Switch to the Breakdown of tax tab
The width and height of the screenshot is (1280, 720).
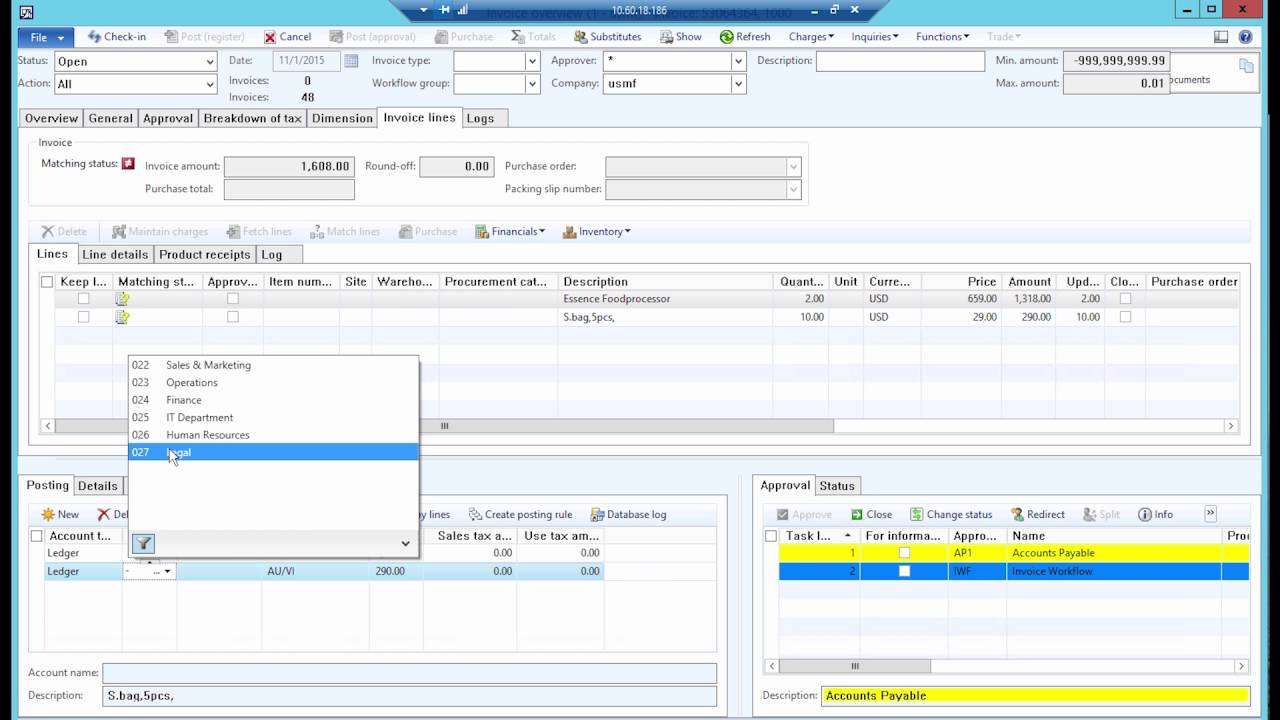pos(252,118)
